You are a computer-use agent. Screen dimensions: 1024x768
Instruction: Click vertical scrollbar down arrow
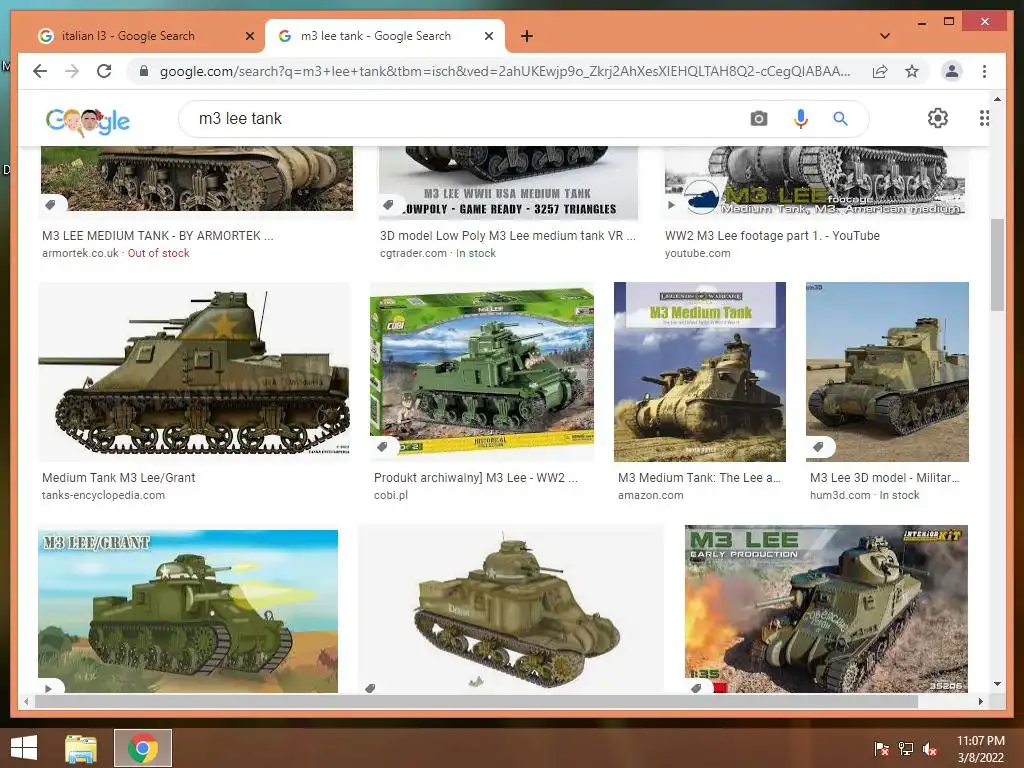[x=997, y=684]
